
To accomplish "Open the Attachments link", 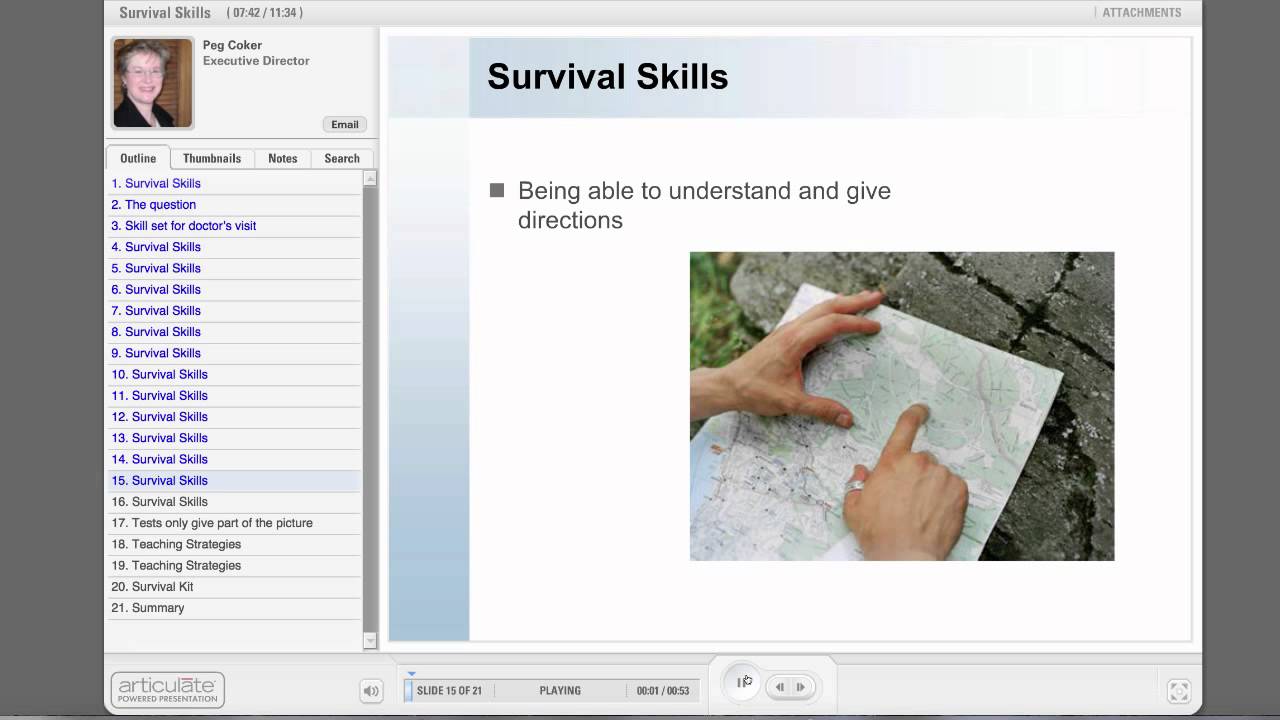I will (x=1141, y=13).
